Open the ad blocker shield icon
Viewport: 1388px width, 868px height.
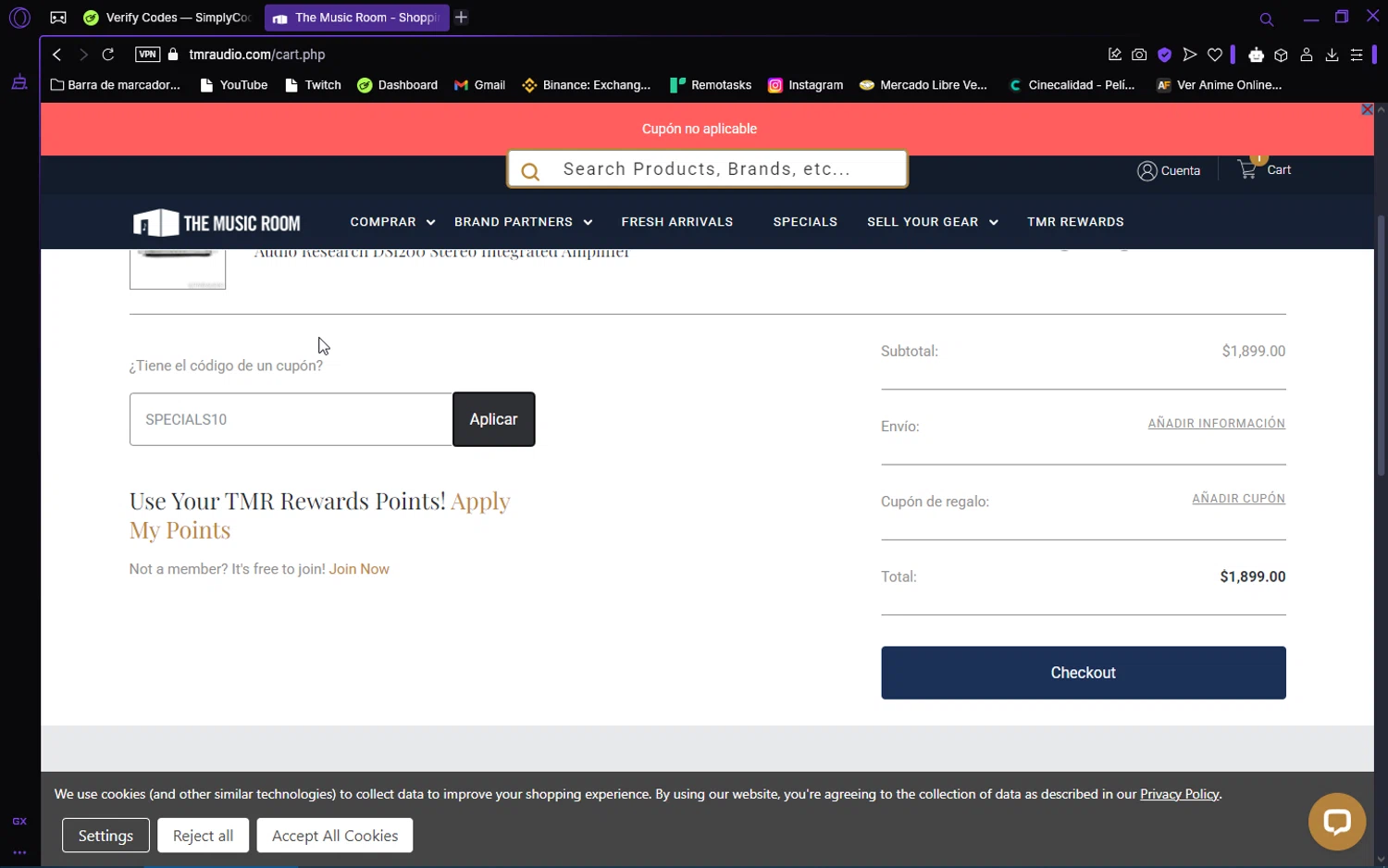tap(1165, 55)
